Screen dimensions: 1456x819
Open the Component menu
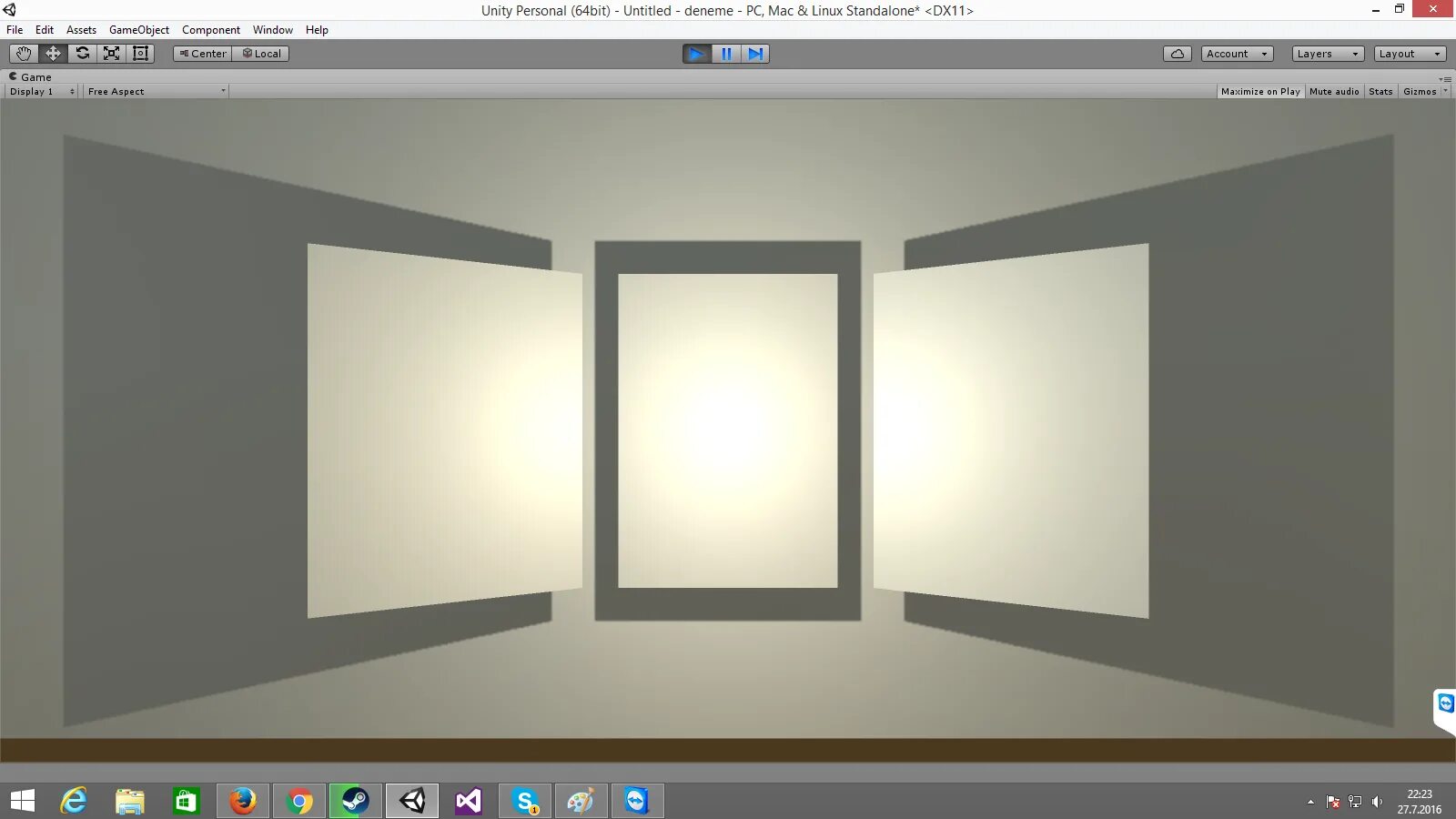pyautogui.click(x=211, y=30)
